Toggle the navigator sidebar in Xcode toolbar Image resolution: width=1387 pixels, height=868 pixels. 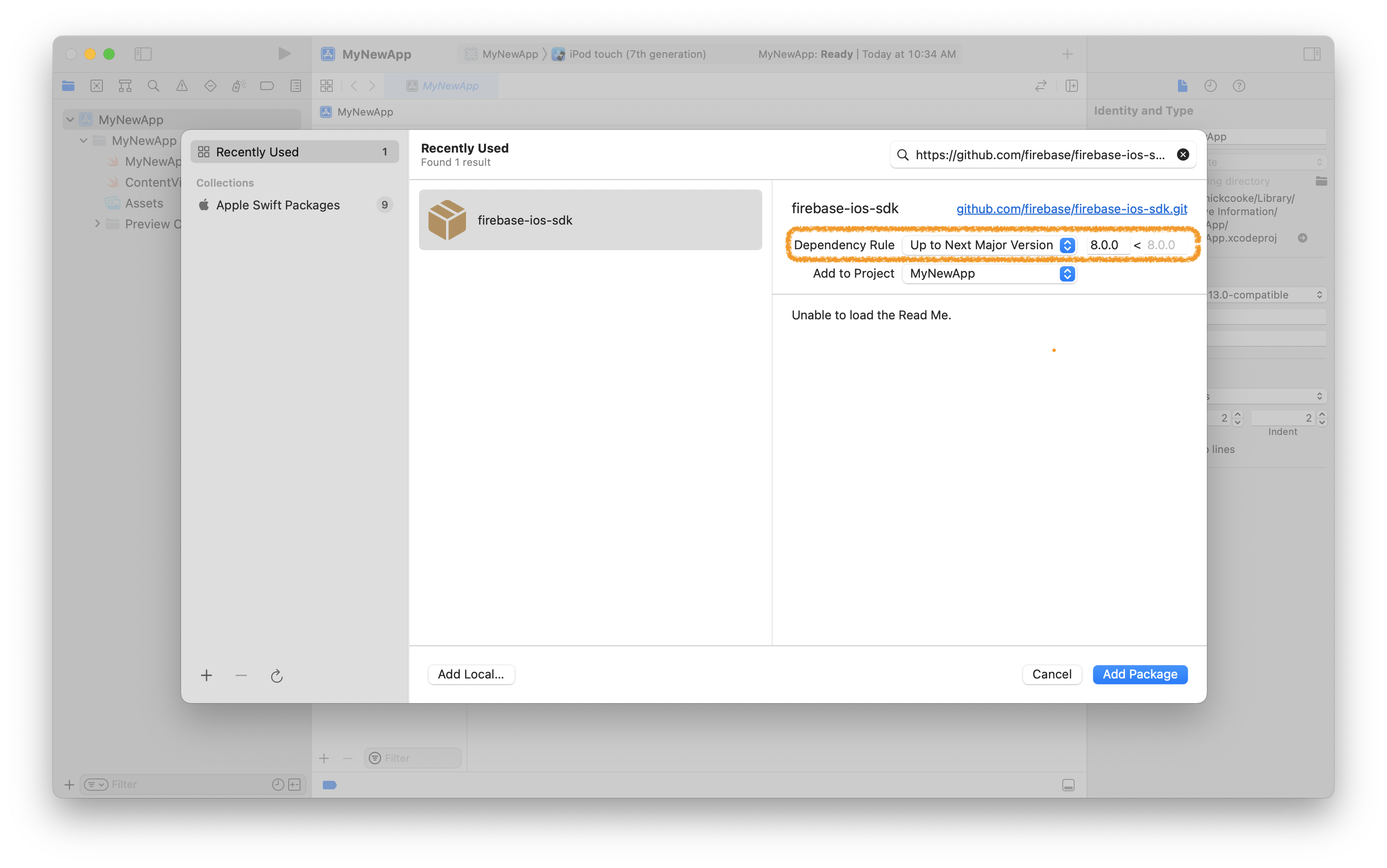(142, 54)
